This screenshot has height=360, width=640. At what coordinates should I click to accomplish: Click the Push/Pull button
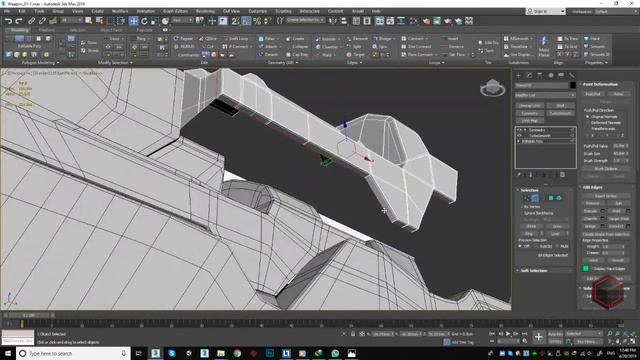(x=593, y=94)
